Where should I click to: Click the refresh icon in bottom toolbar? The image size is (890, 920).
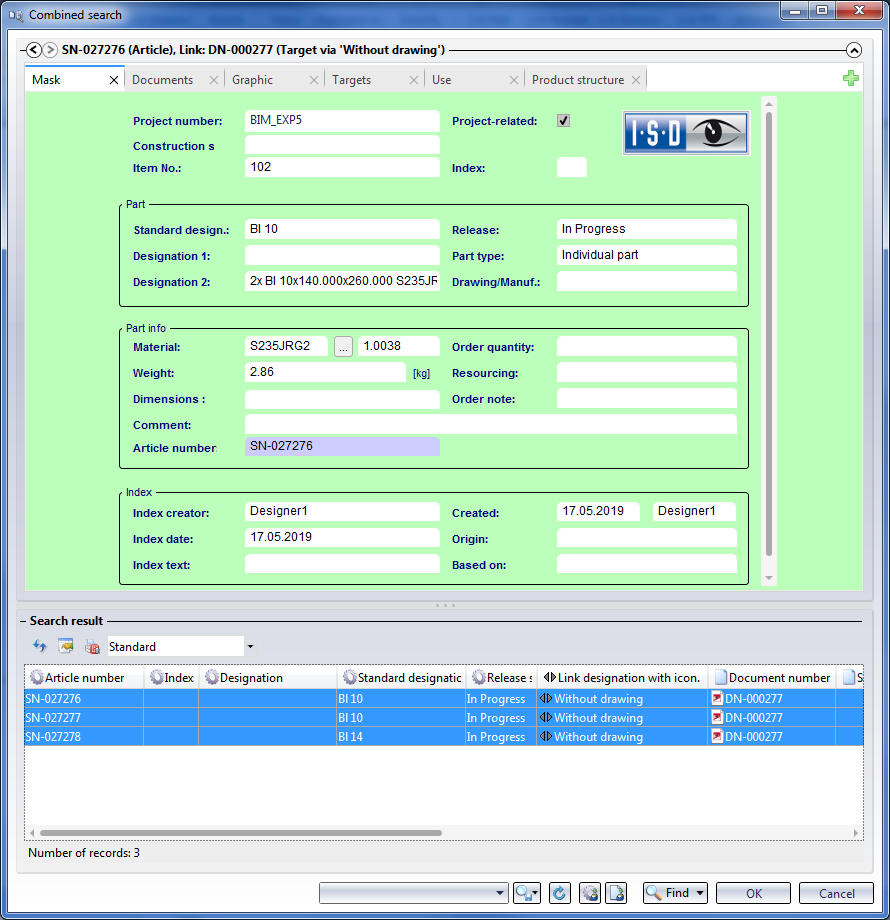tap(560, 893)
